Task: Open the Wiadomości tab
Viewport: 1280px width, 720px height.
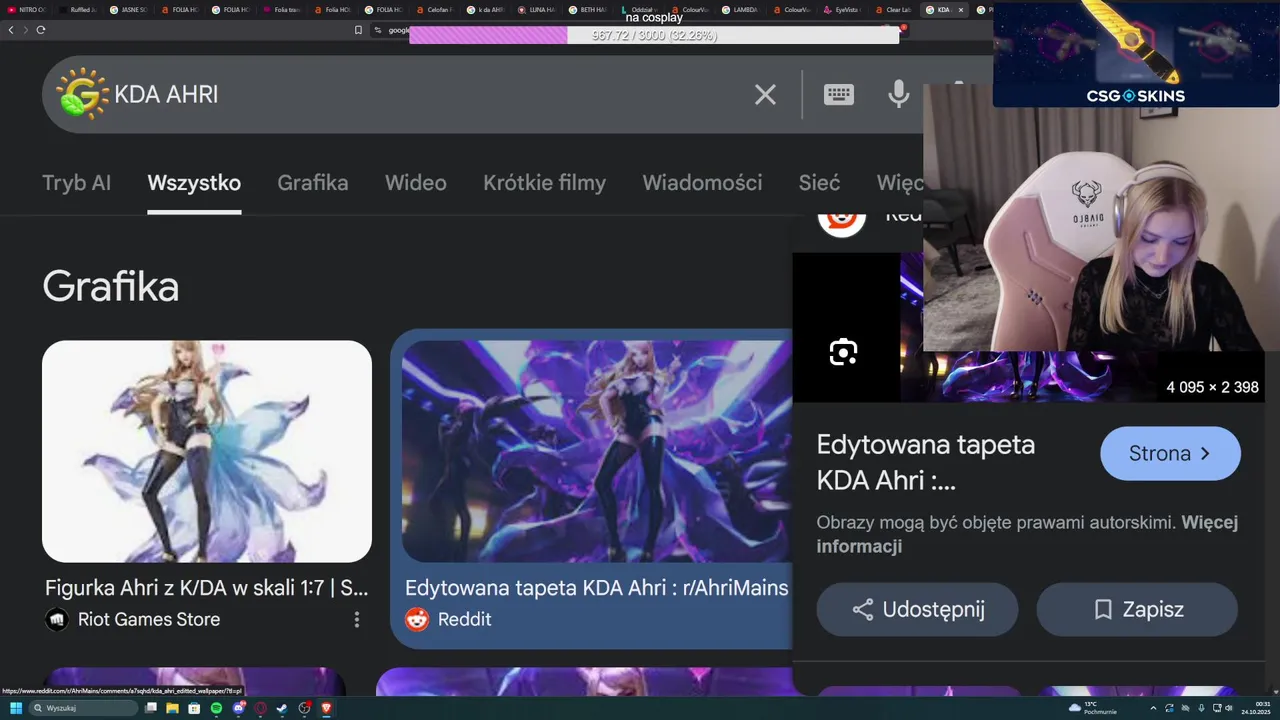Action: 702,183
